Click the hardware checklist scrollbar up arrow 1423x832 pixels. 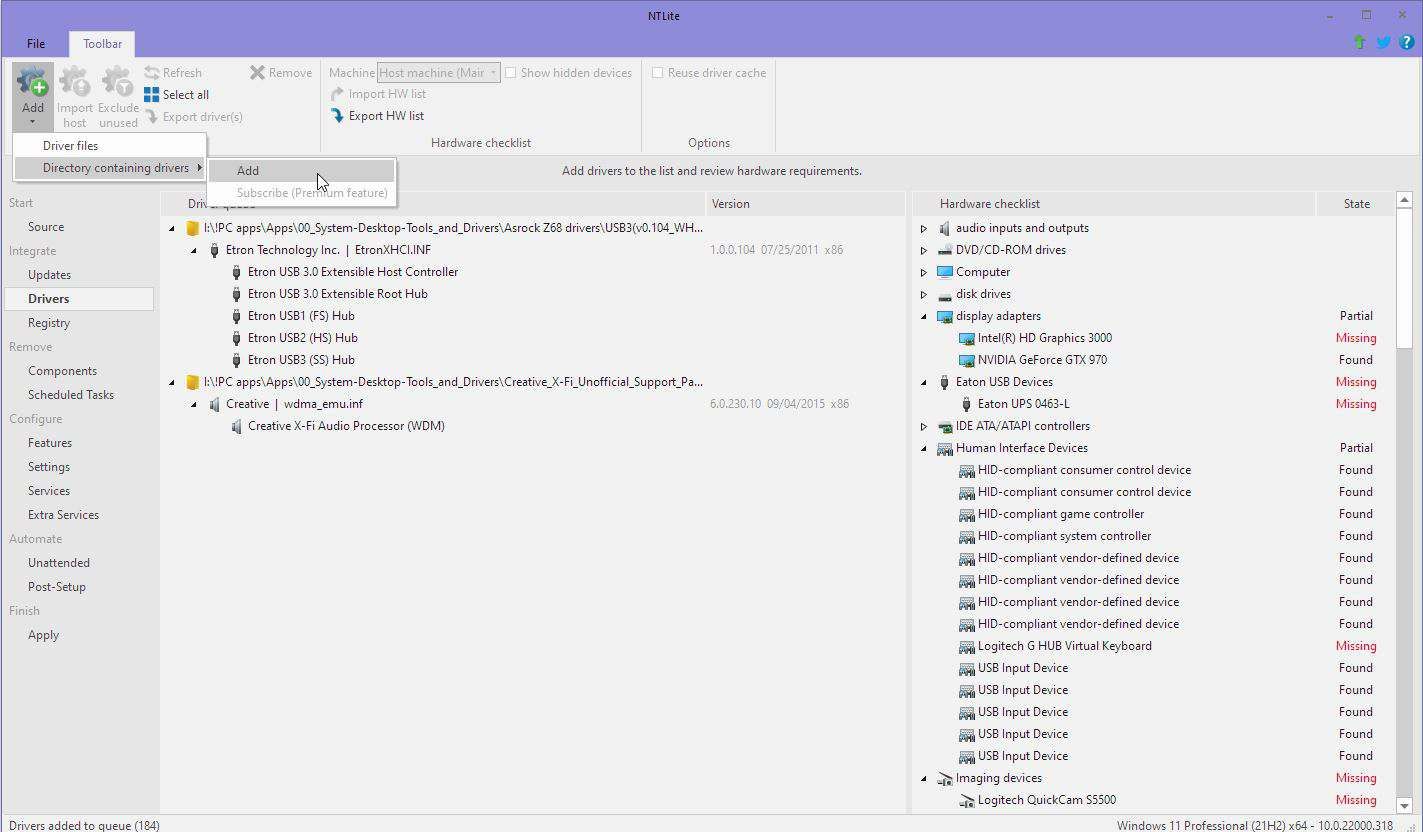[1403, 200]
